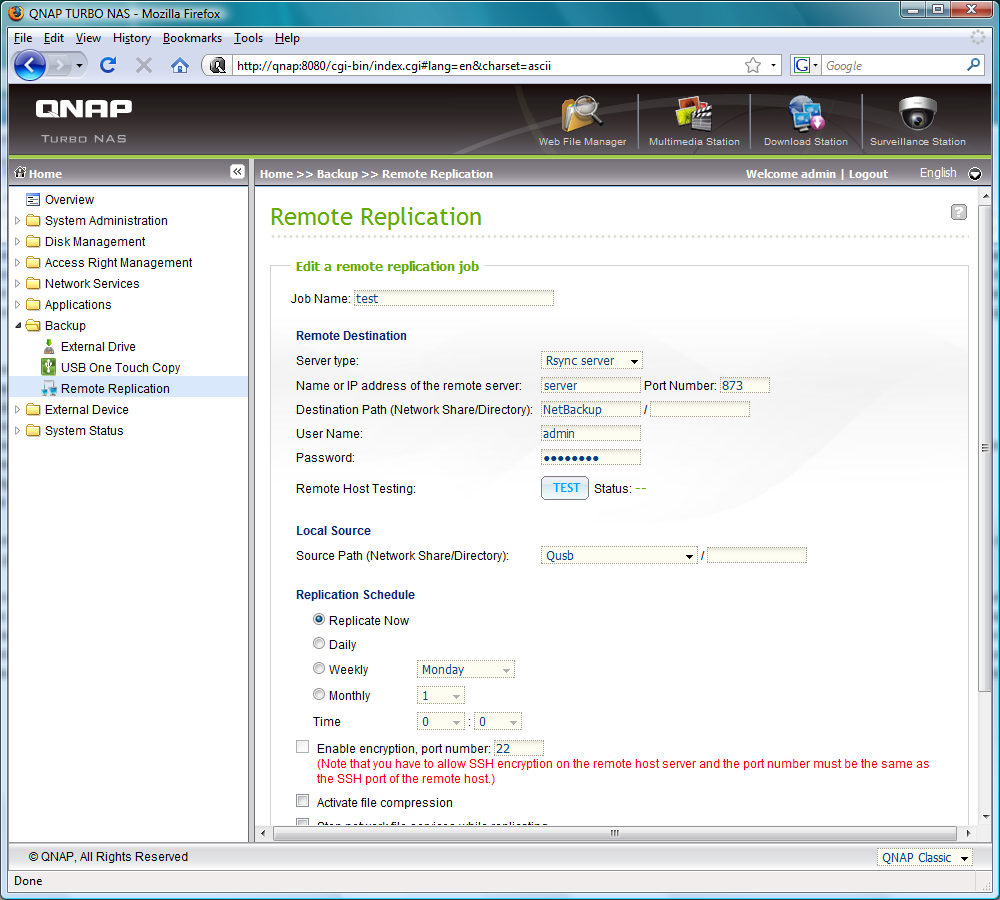The image size is (1000, 900).
Task: Check Activate file compression
Action: (x=302, y=800)
